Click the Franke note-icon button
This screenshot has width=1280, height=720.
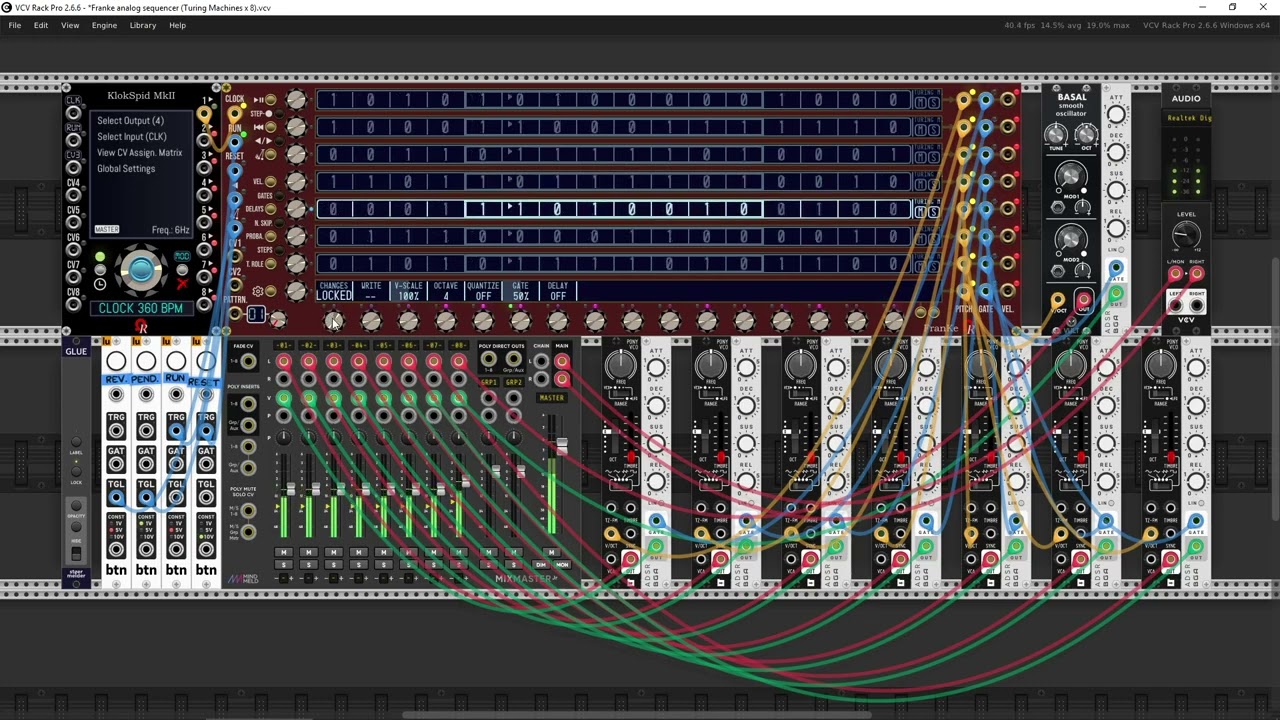270,154
